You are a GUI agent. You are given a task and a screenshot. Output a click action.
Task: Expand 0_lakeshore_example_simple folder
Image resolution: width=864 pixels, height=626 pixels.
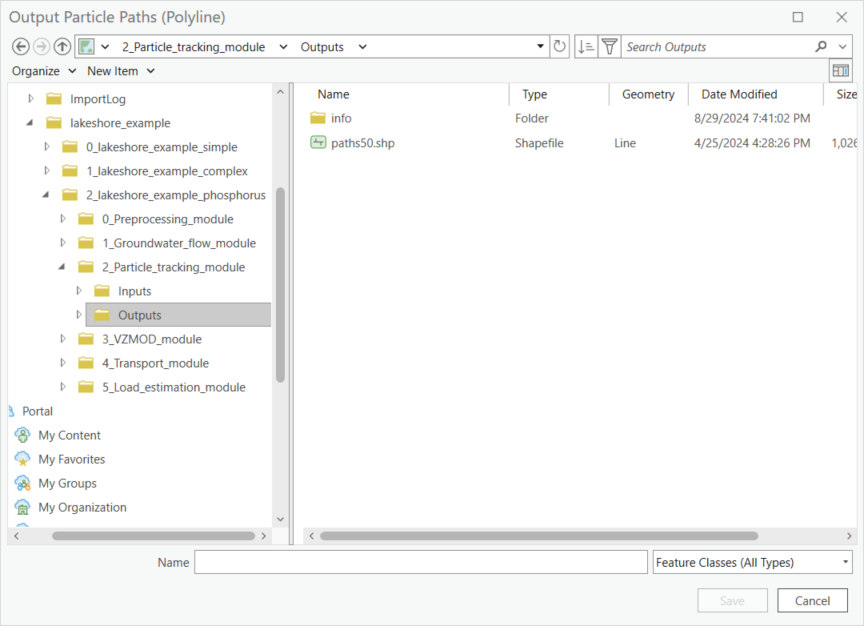point(47,147)
